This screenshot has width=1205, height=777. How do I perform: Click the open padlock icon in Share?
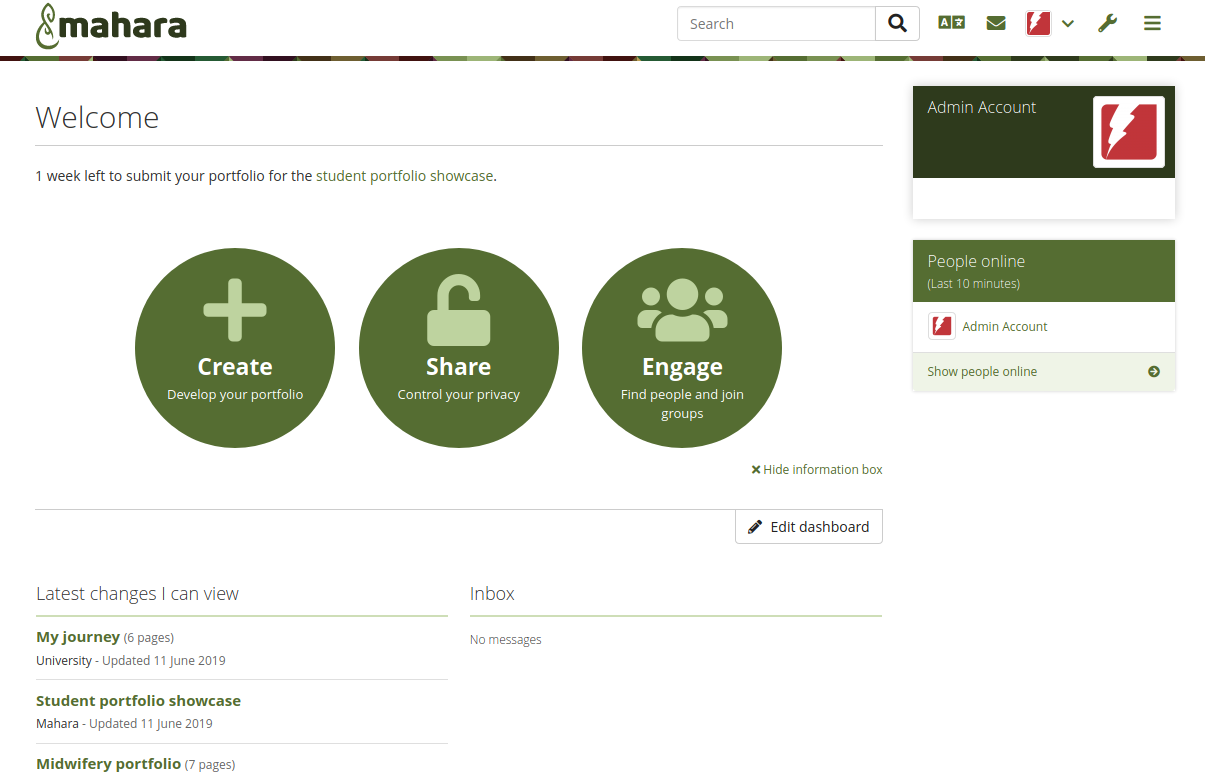click(x=459, y=311)
